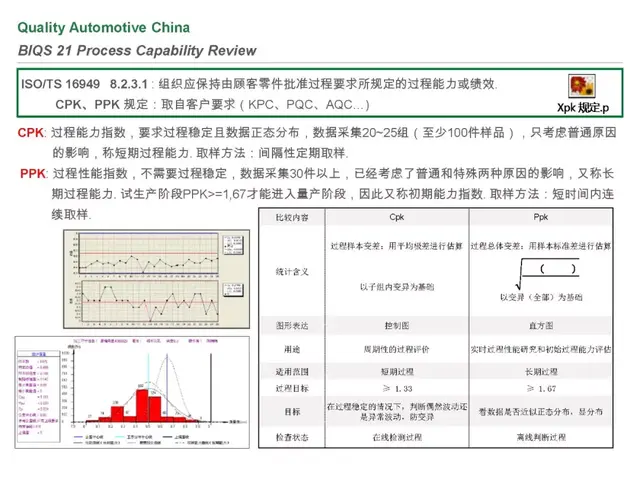Image resolution: width=640 pixels, height=480 pixels.
Task: Click the '图形表达' row label
Action: click(292, 326)
